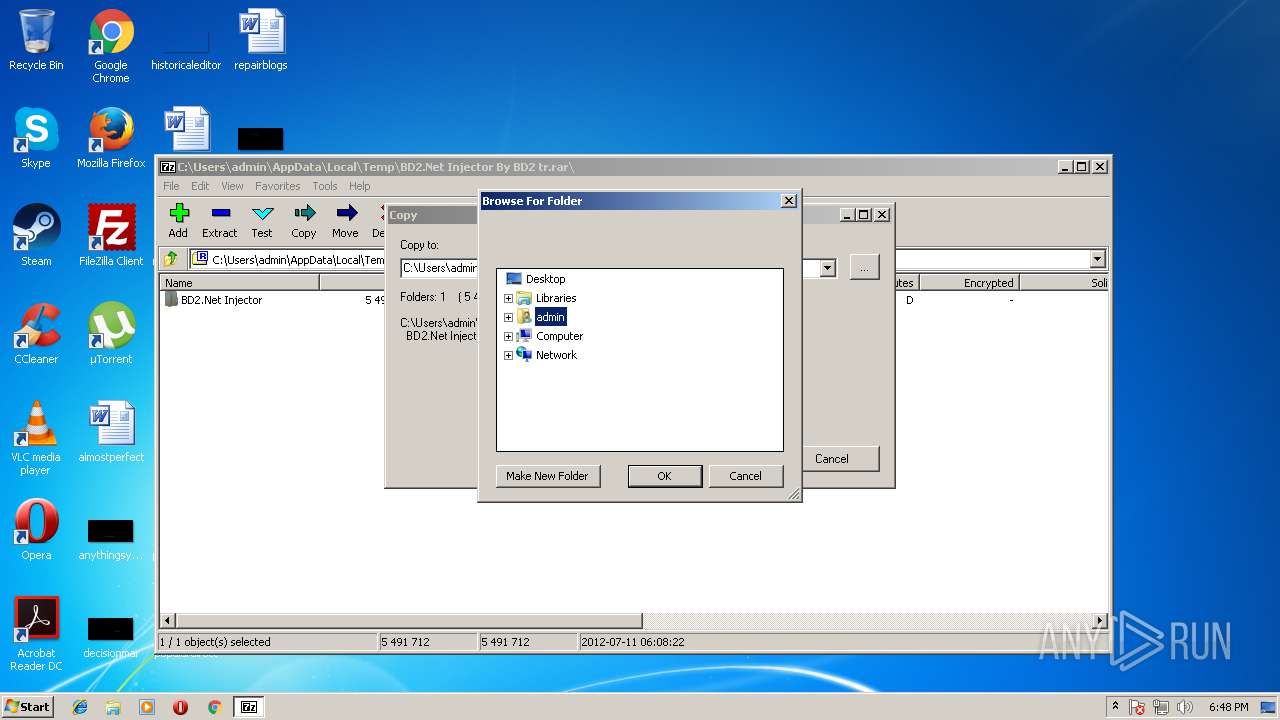Open CCleaner desktop shortcut
Viewport: 1280px width, 720px height.
[x=36, y=333]
